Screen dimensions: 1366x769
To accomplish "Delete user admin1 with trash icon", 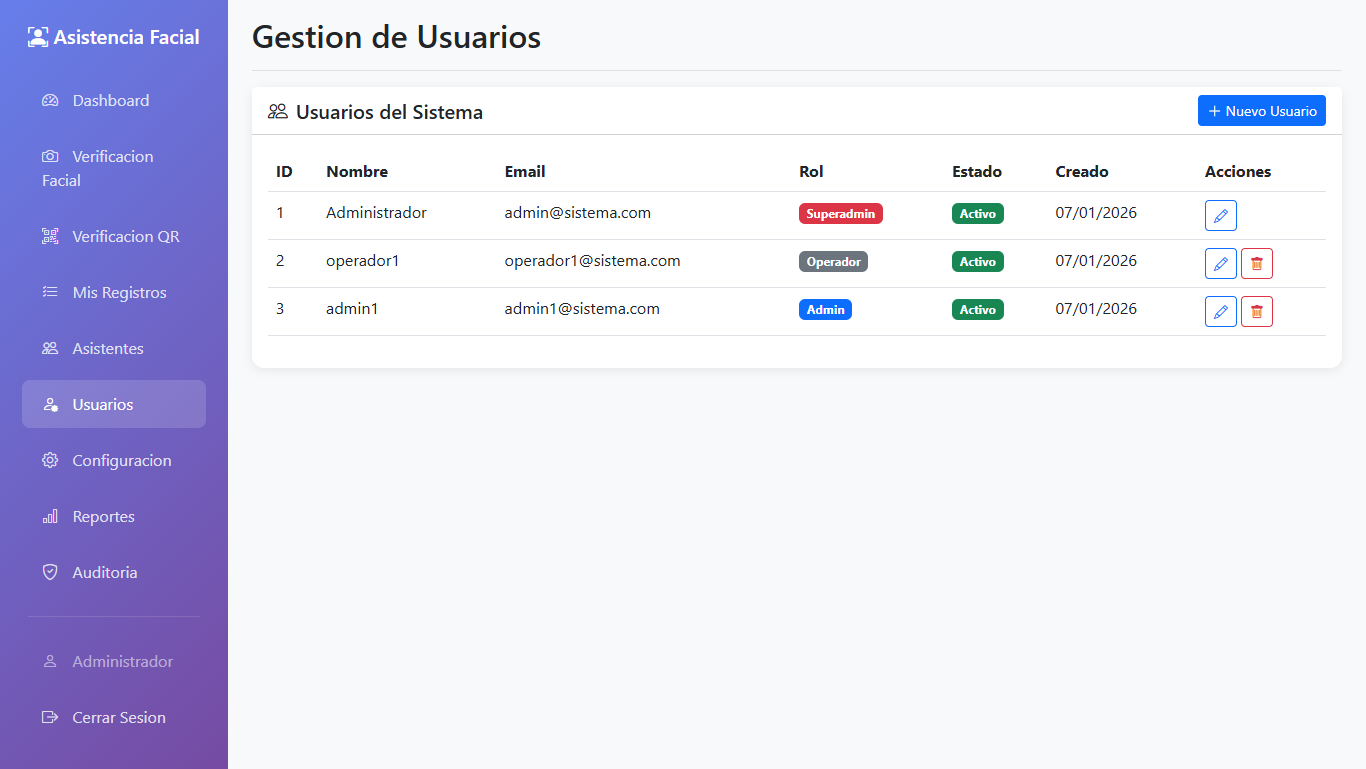I will 1256,312.
